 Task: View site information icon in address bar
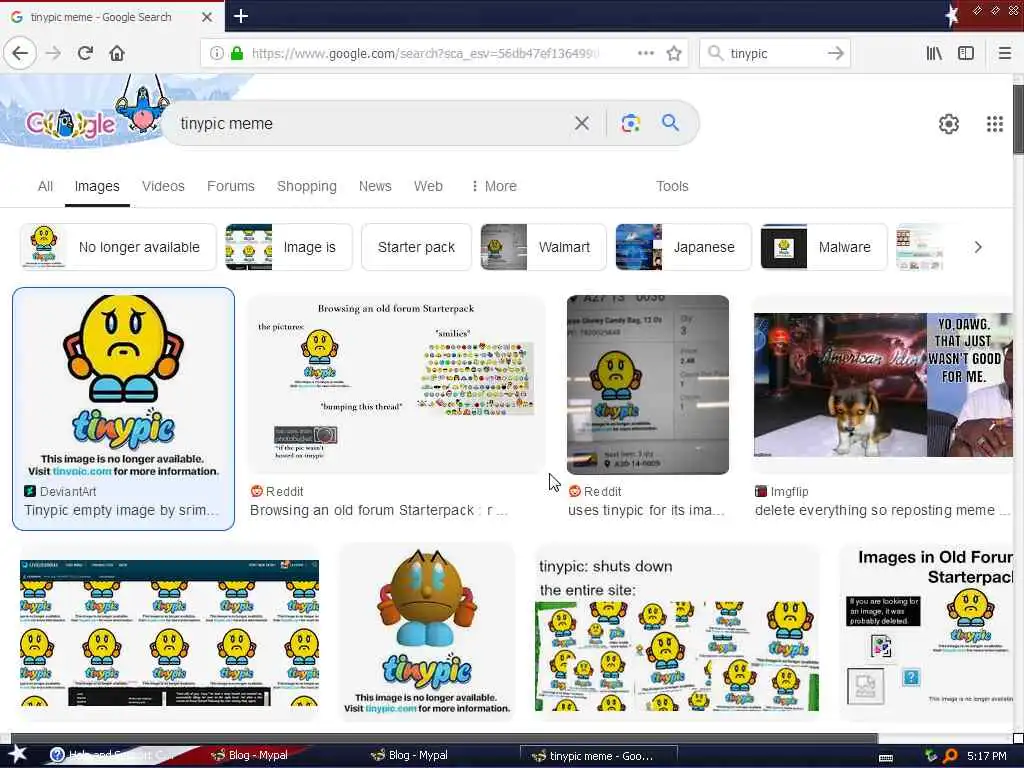(x=216, y=53)
